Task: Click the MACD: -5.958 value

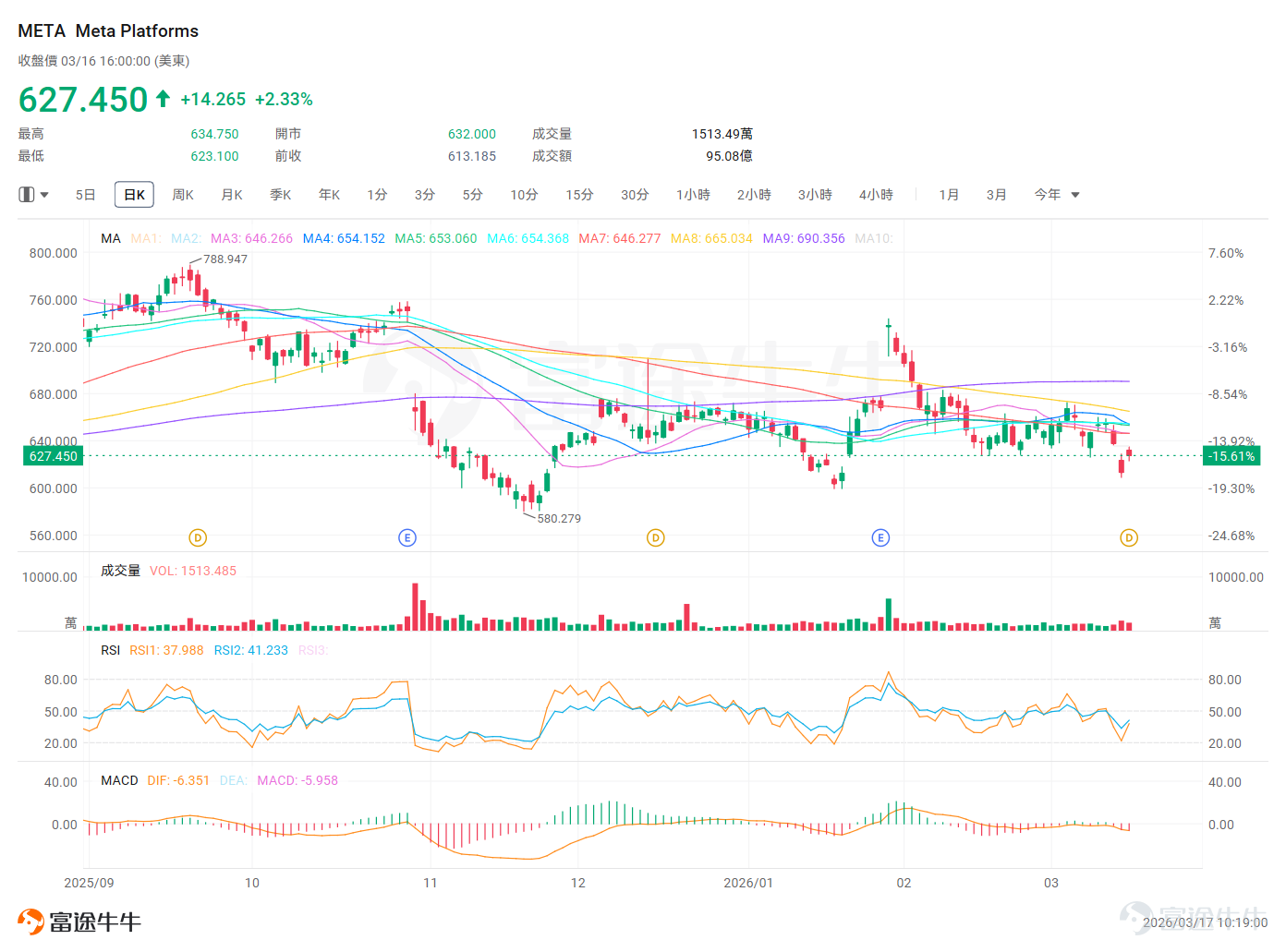Action: click(297, 780)
